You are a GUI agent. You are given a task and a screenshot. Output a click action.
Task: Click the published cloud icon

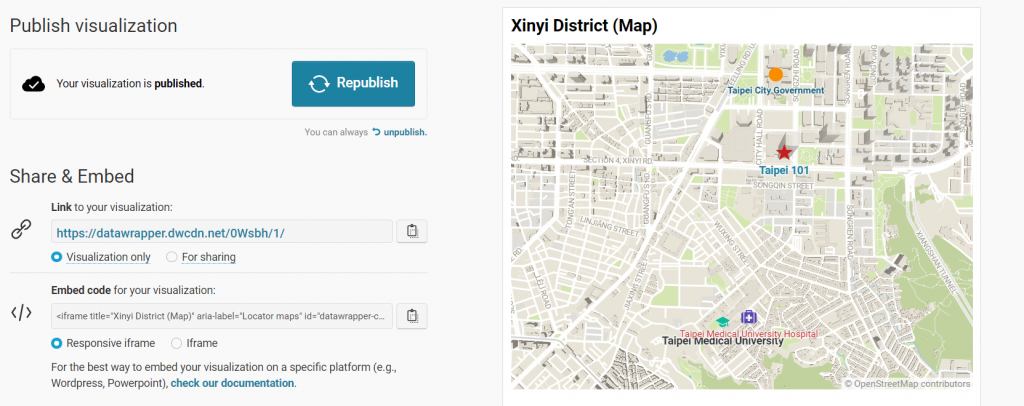click(x=33, y=84)
